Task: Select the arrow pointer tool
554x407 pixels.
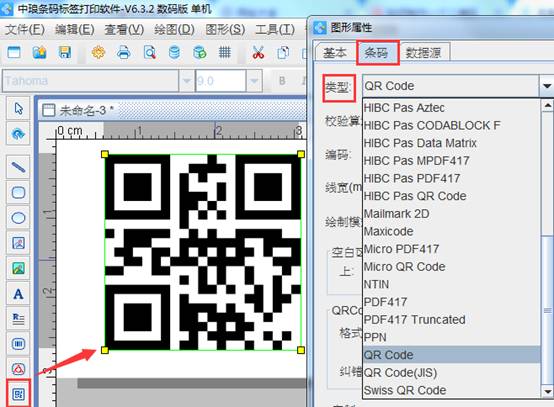Action: pos(18,109)
